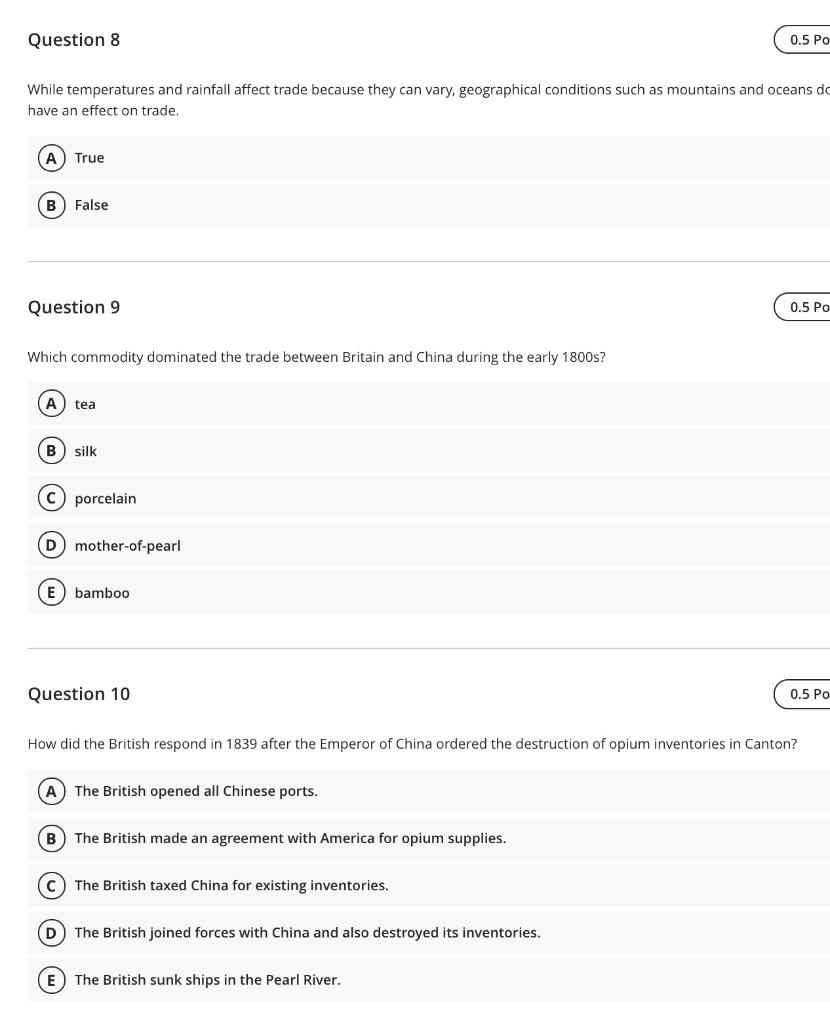Viewport: 830px width, 1024px height.
Task: Click the circled letter E beside 'bamboo'
Action: (x=52, y=592)
